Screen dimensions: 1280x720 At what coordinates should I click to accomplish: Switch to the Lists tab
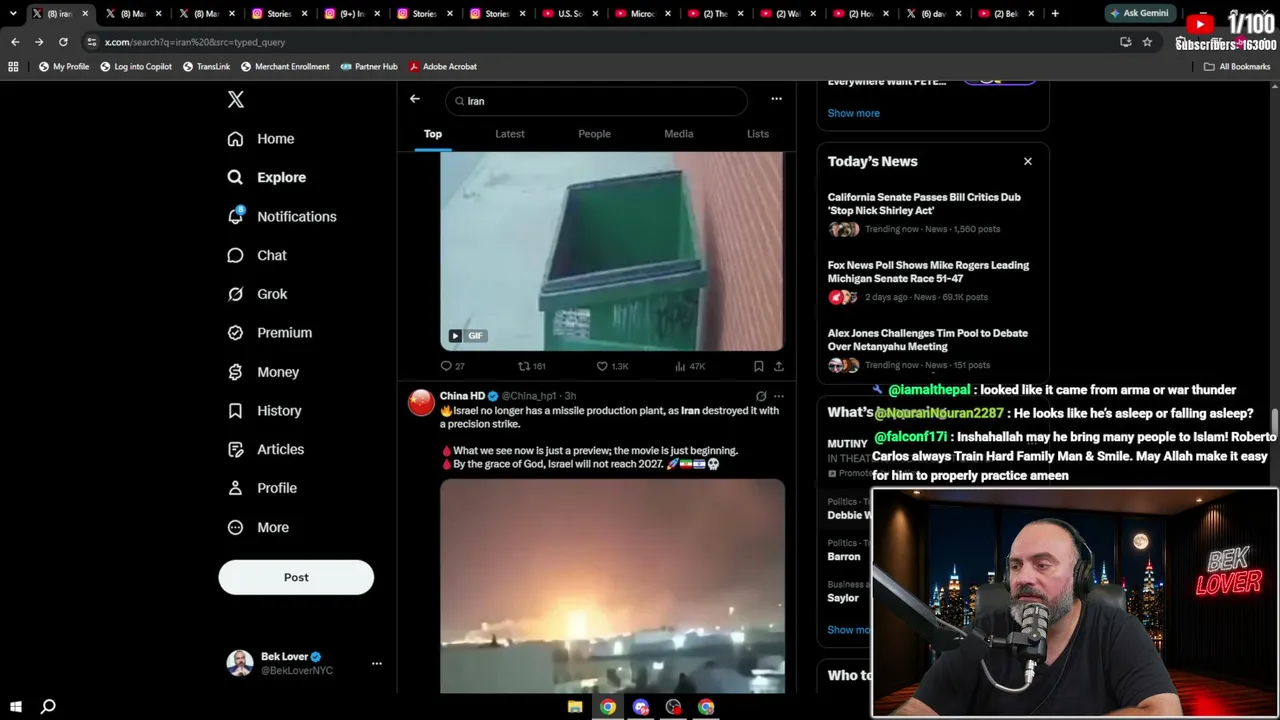[x=758, y=134]
